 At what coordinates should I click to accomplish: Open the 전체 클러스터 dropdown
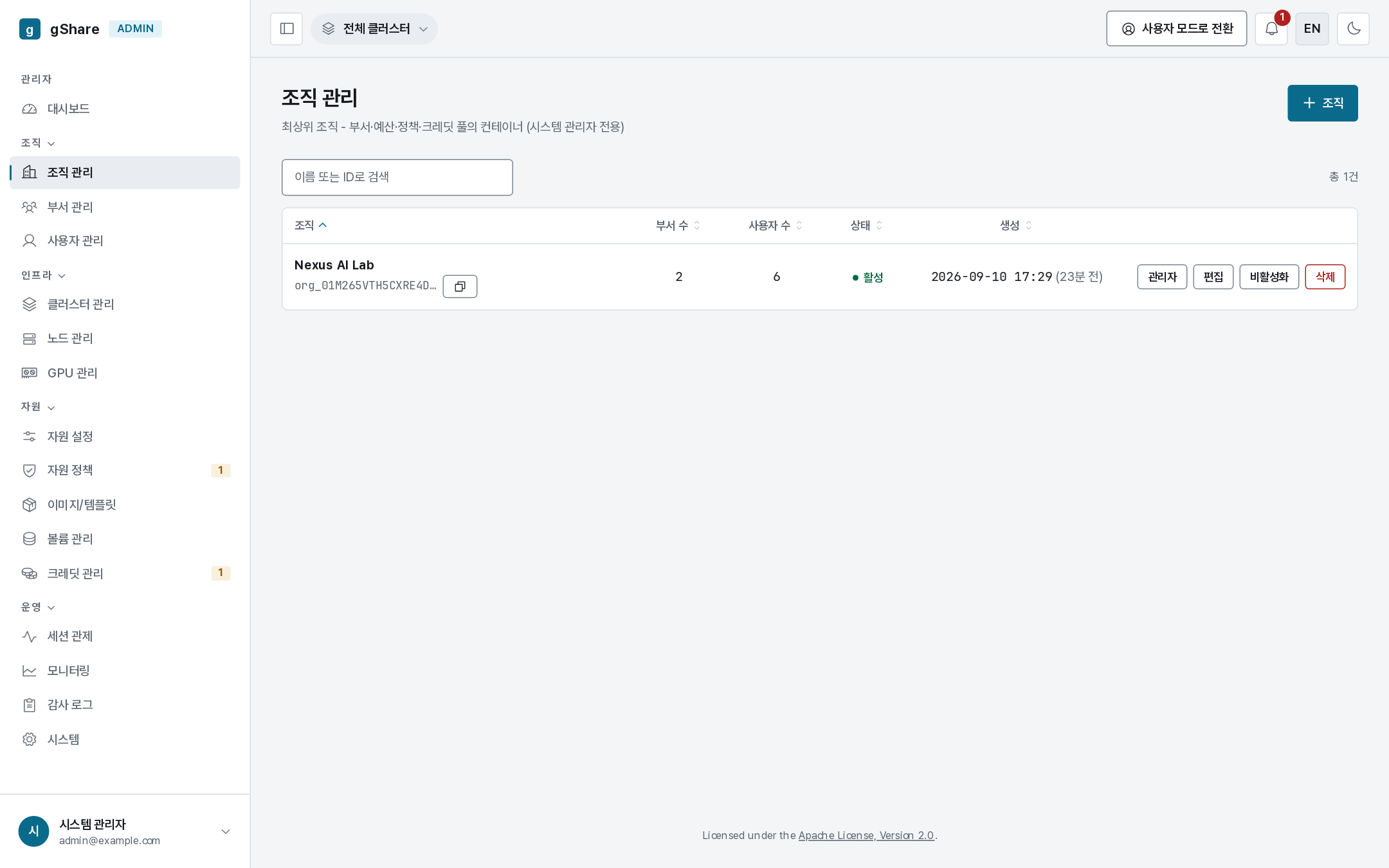coord(374,29)
